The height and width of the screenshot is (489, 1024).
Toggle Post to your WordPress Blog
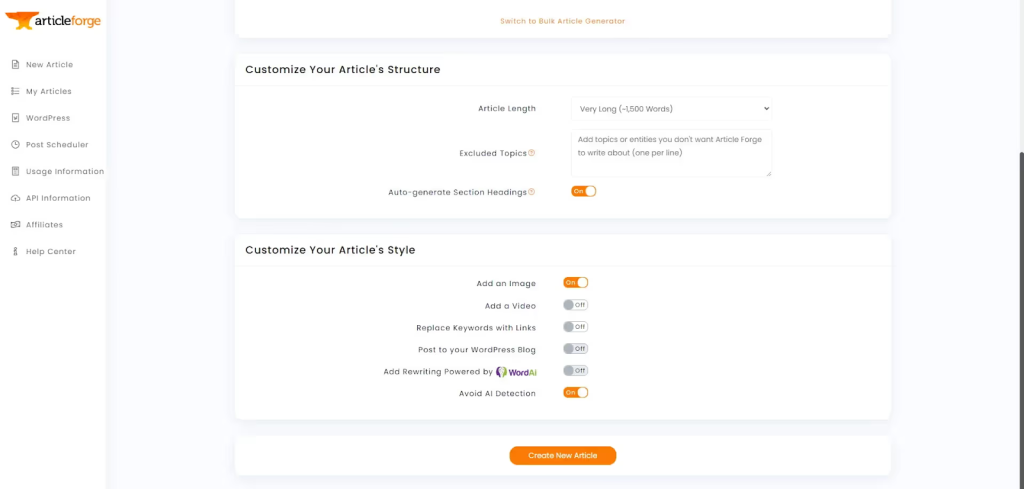pos(576,349)
